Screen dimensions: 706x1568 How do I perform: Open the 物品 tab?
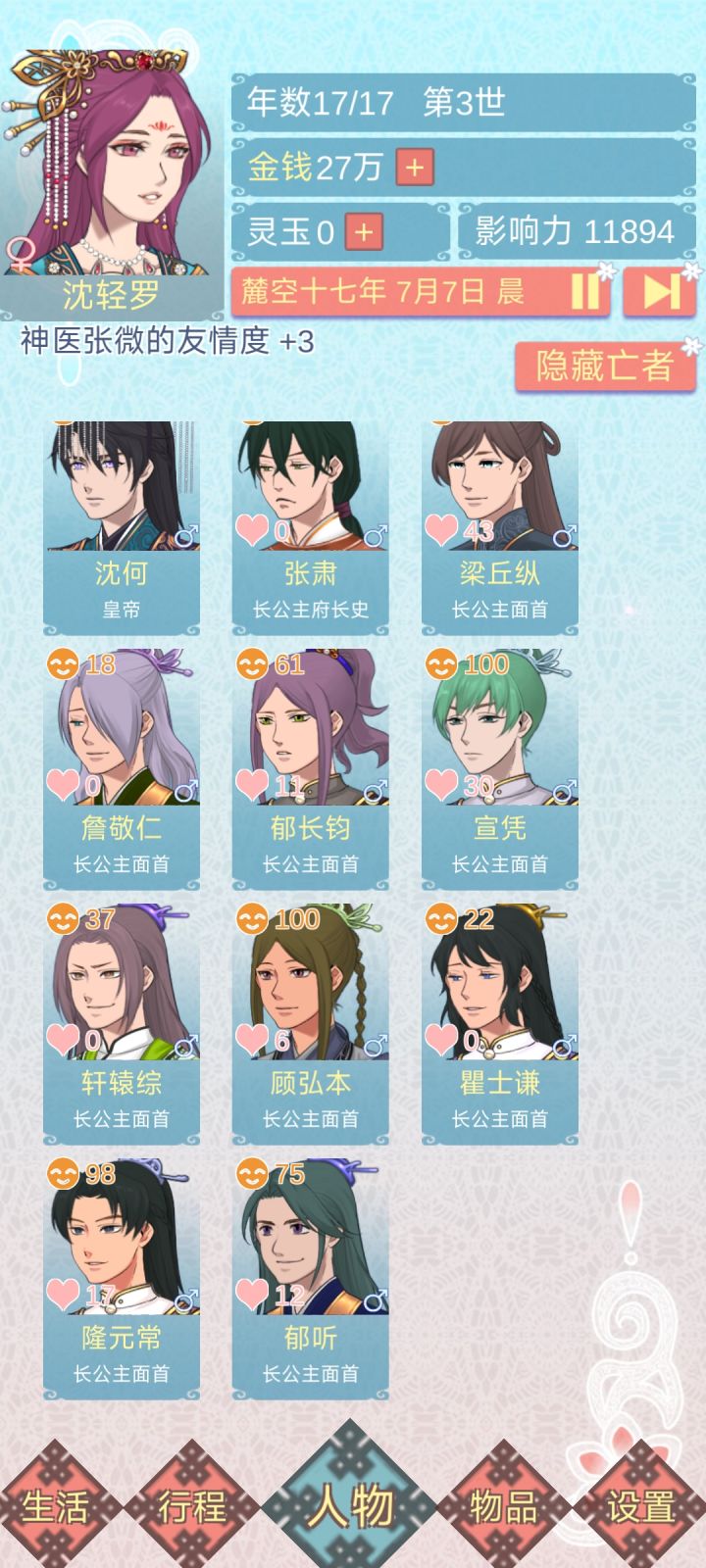coord(503,1505)
